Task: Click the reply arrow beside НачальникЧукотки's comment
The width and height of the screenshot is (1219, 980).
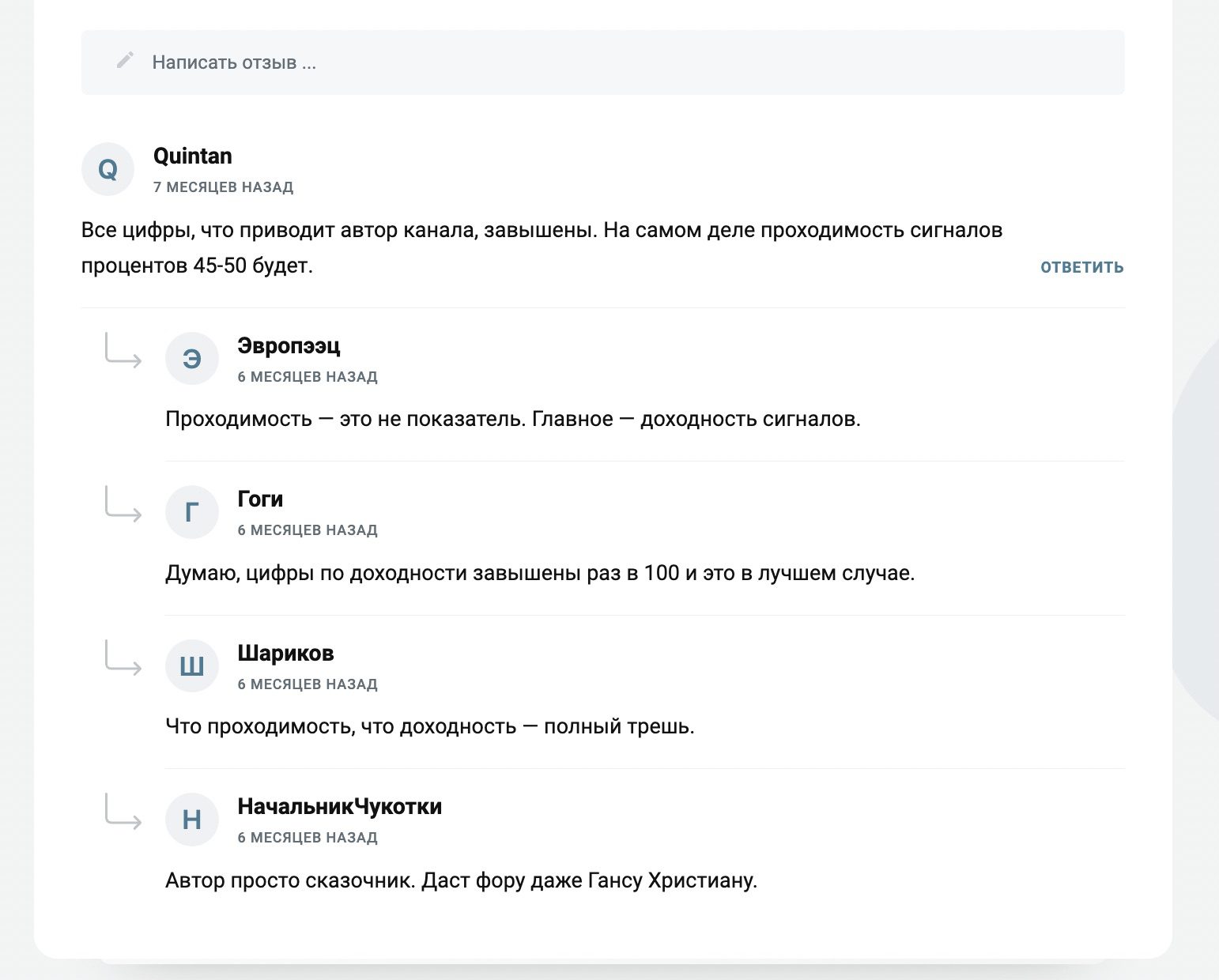Action: coord(123,812)
